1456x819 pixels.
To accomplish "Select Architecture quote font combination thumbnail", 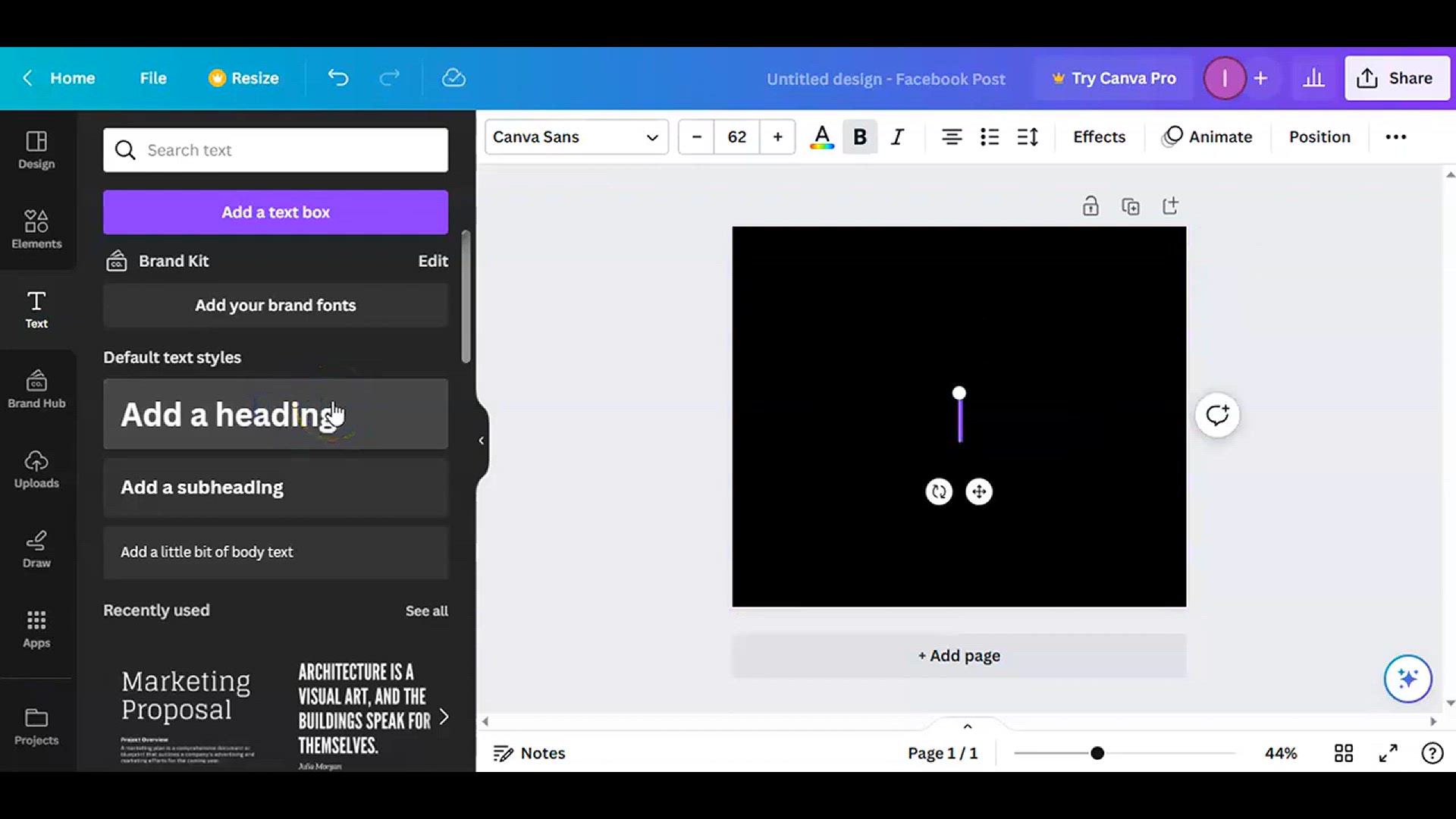I will coord(363,716).
